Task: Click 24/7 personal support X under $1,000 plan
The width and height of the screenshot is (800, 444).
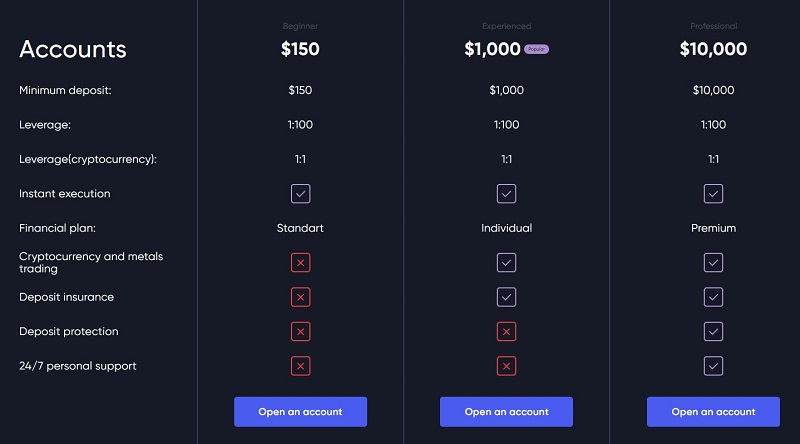Action: click(506, 366)
